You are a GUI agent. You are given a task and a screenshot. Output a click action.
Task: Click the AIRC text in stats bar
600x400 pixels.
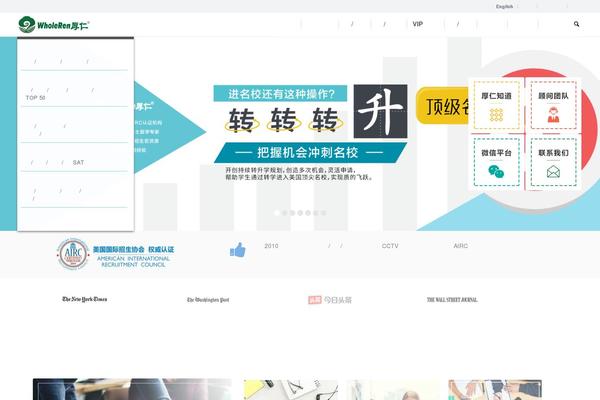point(461,246)
